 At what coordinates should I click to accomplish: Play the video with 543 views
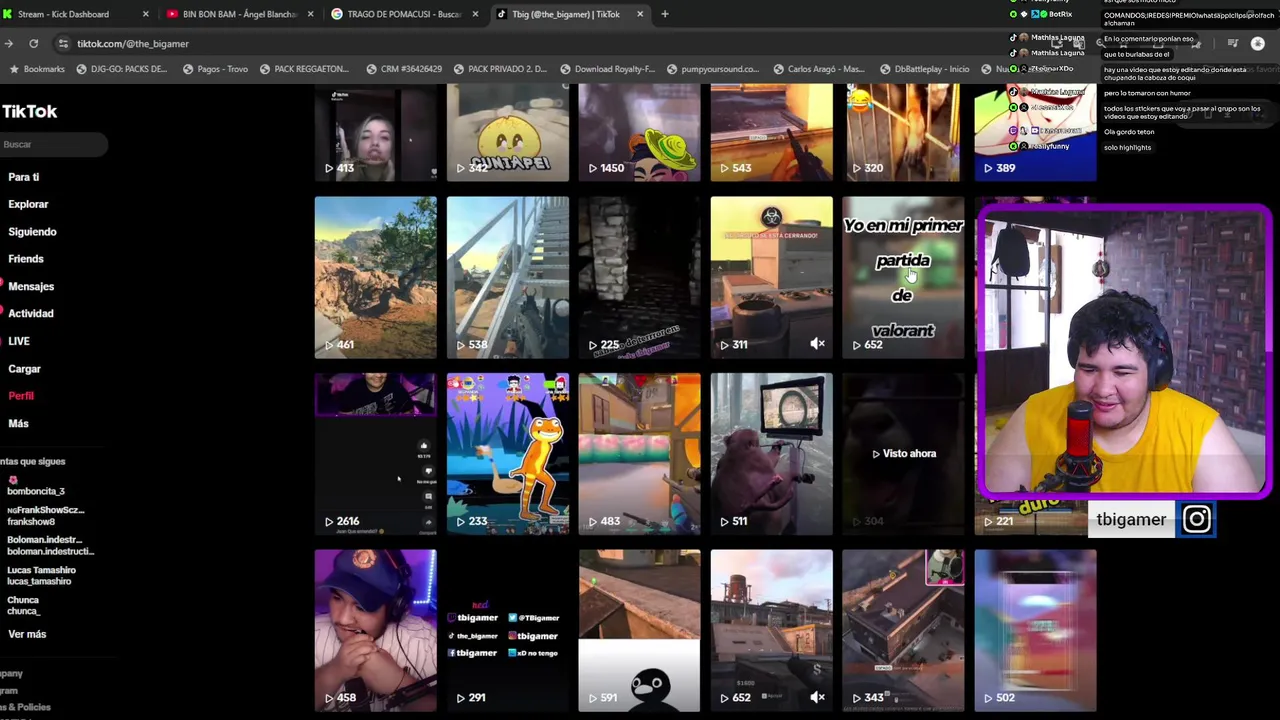point(771,132)
